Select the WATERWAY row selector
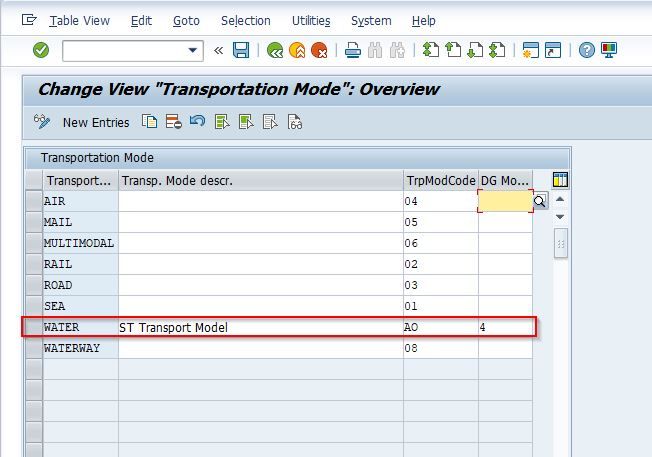This screenshot has width=652, height=457. point(34,348)
